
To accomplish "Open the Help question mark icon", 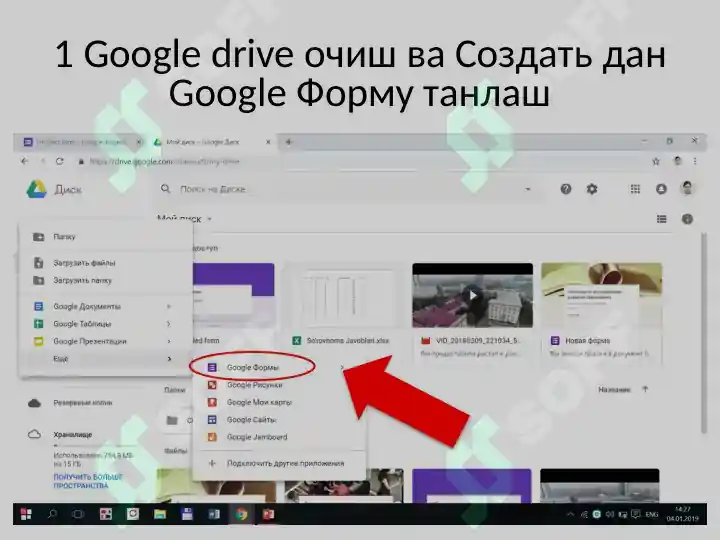I will coord(566,189).
